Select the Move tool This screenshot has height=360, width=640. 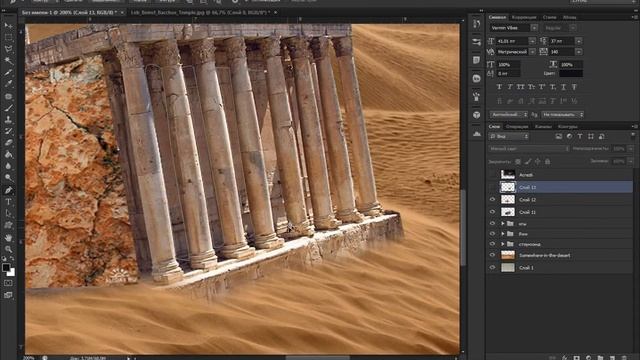[8, 26]
